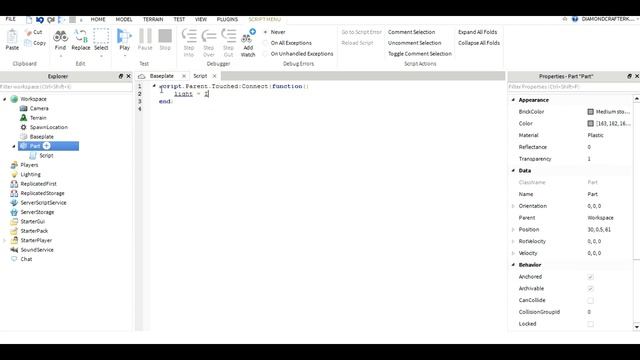Select ServerStorage in Explorer
Image resolution: width=640 pixels, height=360 pixels.
(x=37, y=212)
